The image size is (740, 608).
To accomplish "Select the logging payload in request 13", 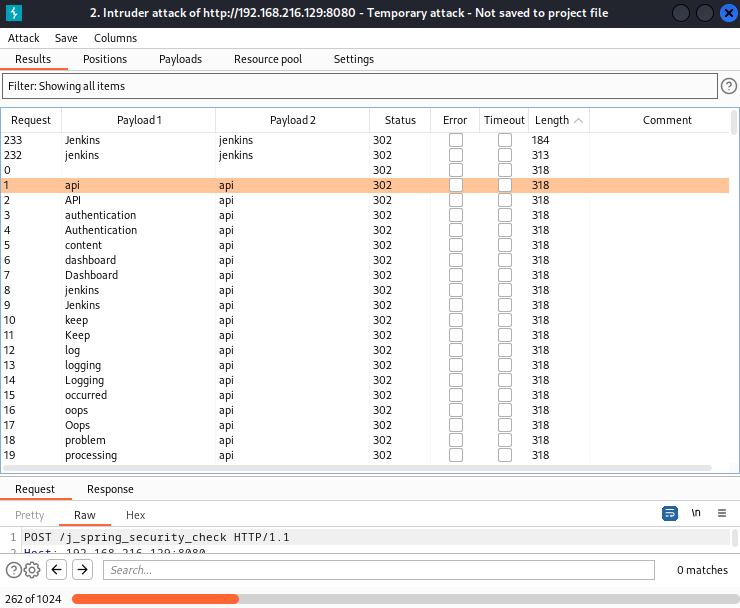I will point(83,365).
